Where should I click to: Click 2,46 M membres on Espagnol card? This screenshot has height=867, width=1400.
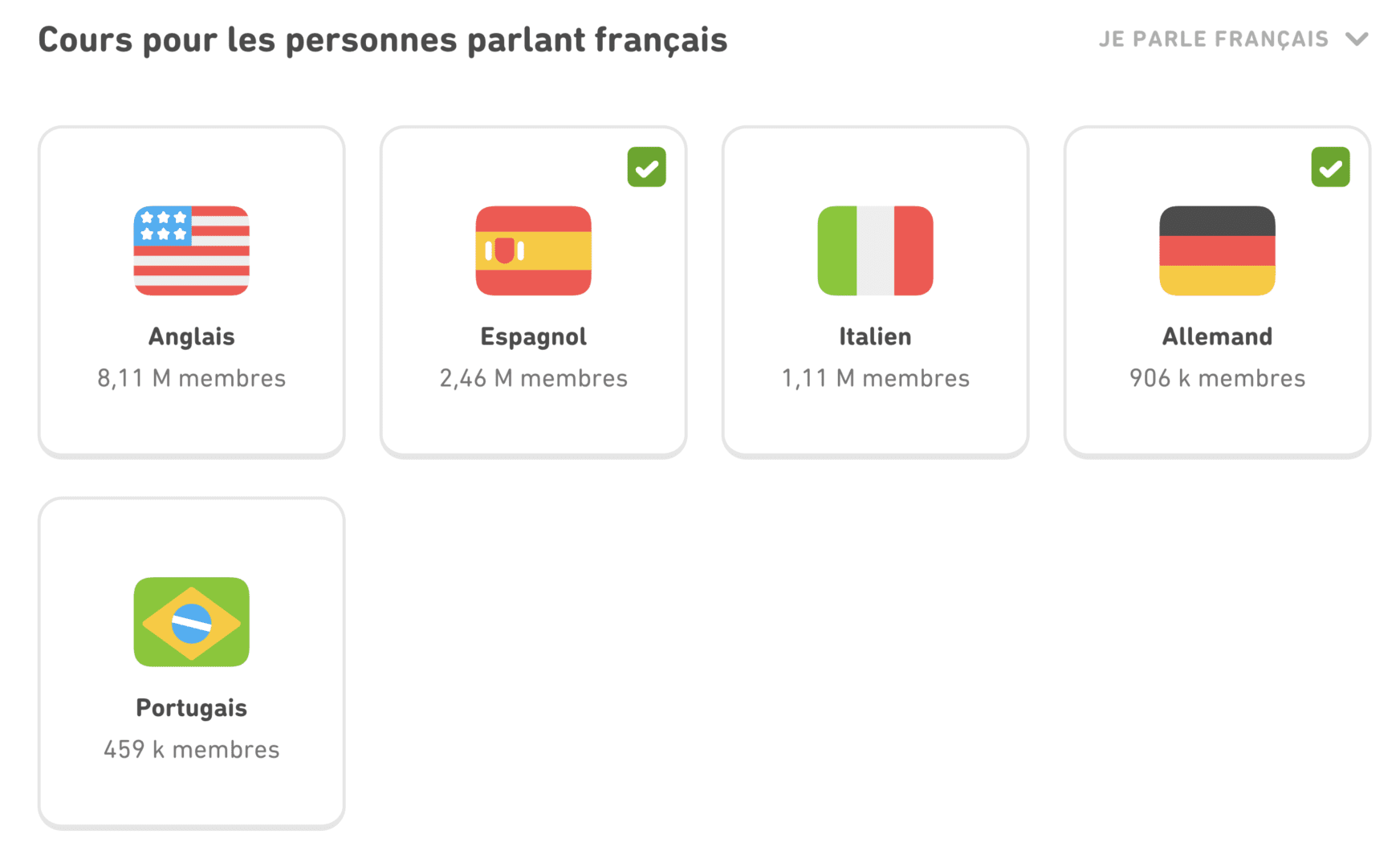533,378
